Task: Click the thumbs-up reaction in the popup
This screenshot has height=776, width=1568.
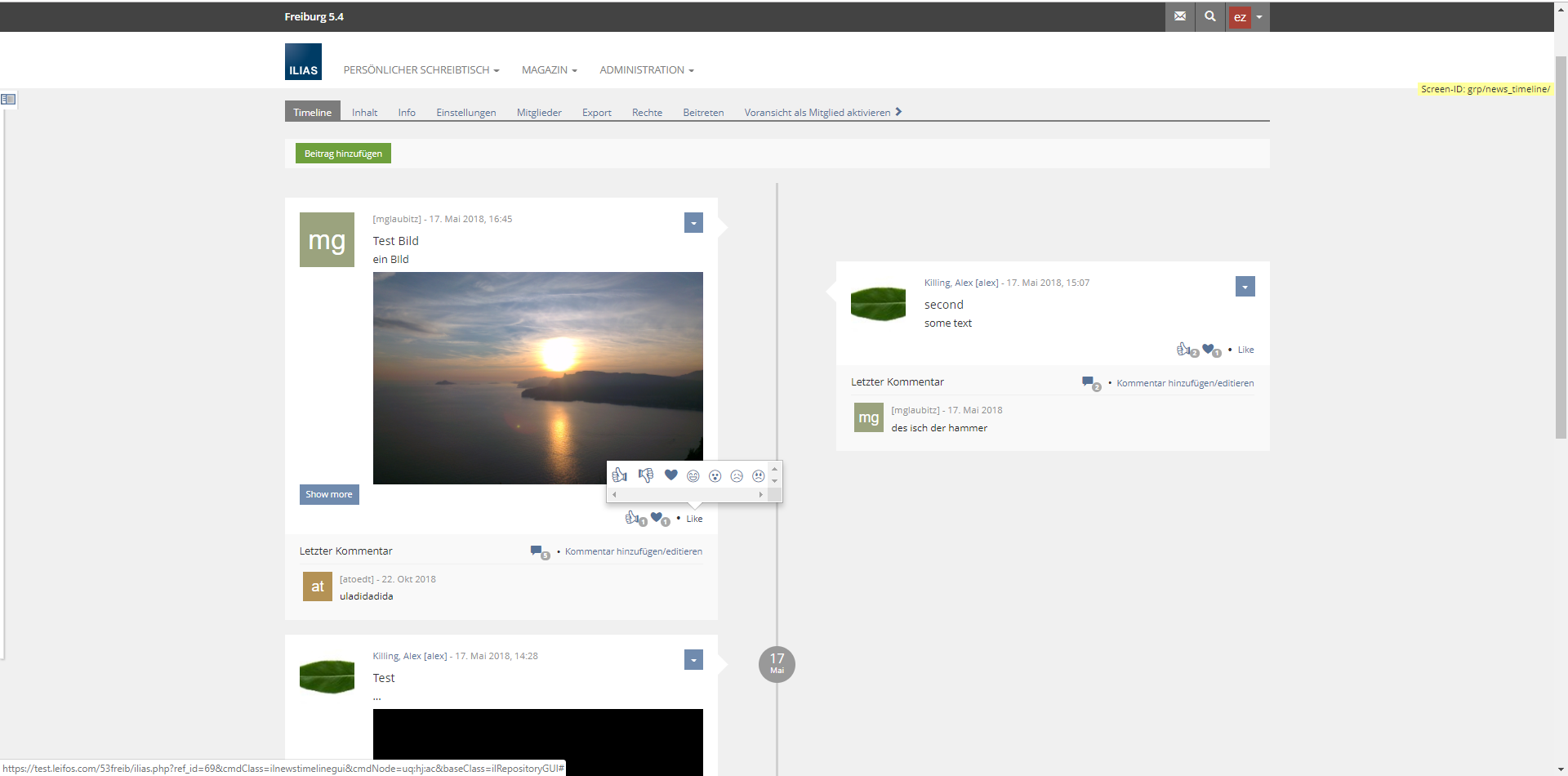Action: pos(619,475)
